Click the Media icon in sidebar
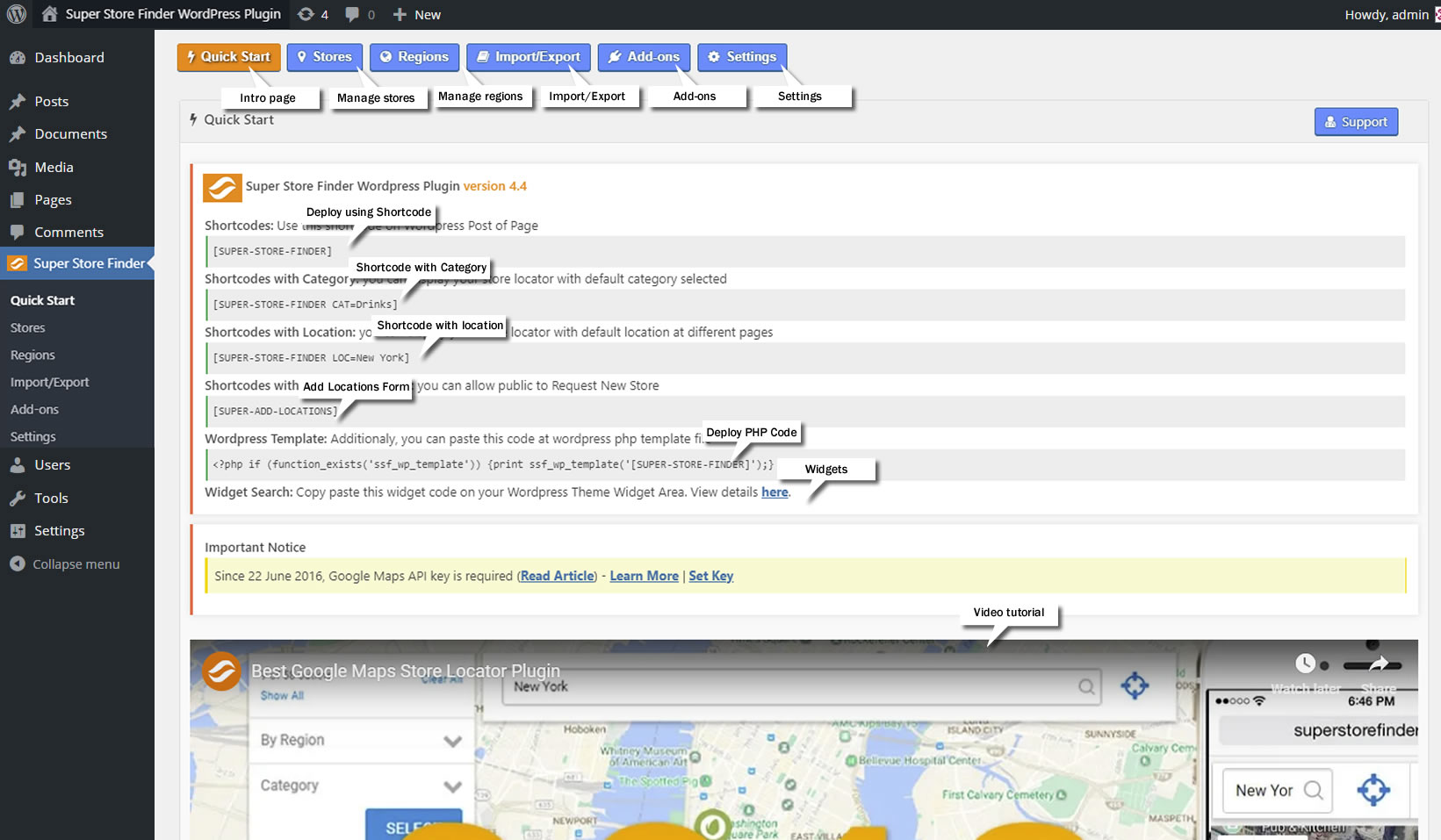 point(18,168)
